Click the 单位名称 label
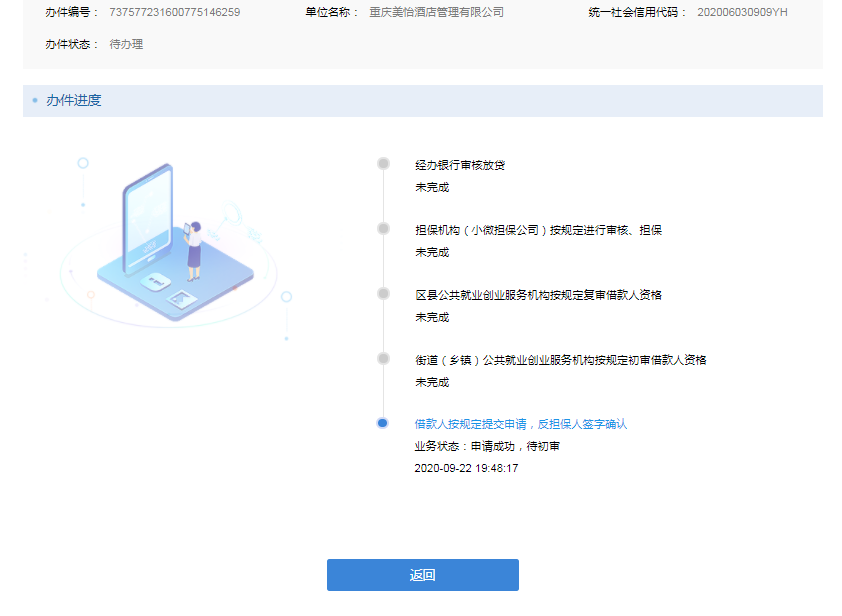This screenshot has width=842, height=616. coord(331,12)
